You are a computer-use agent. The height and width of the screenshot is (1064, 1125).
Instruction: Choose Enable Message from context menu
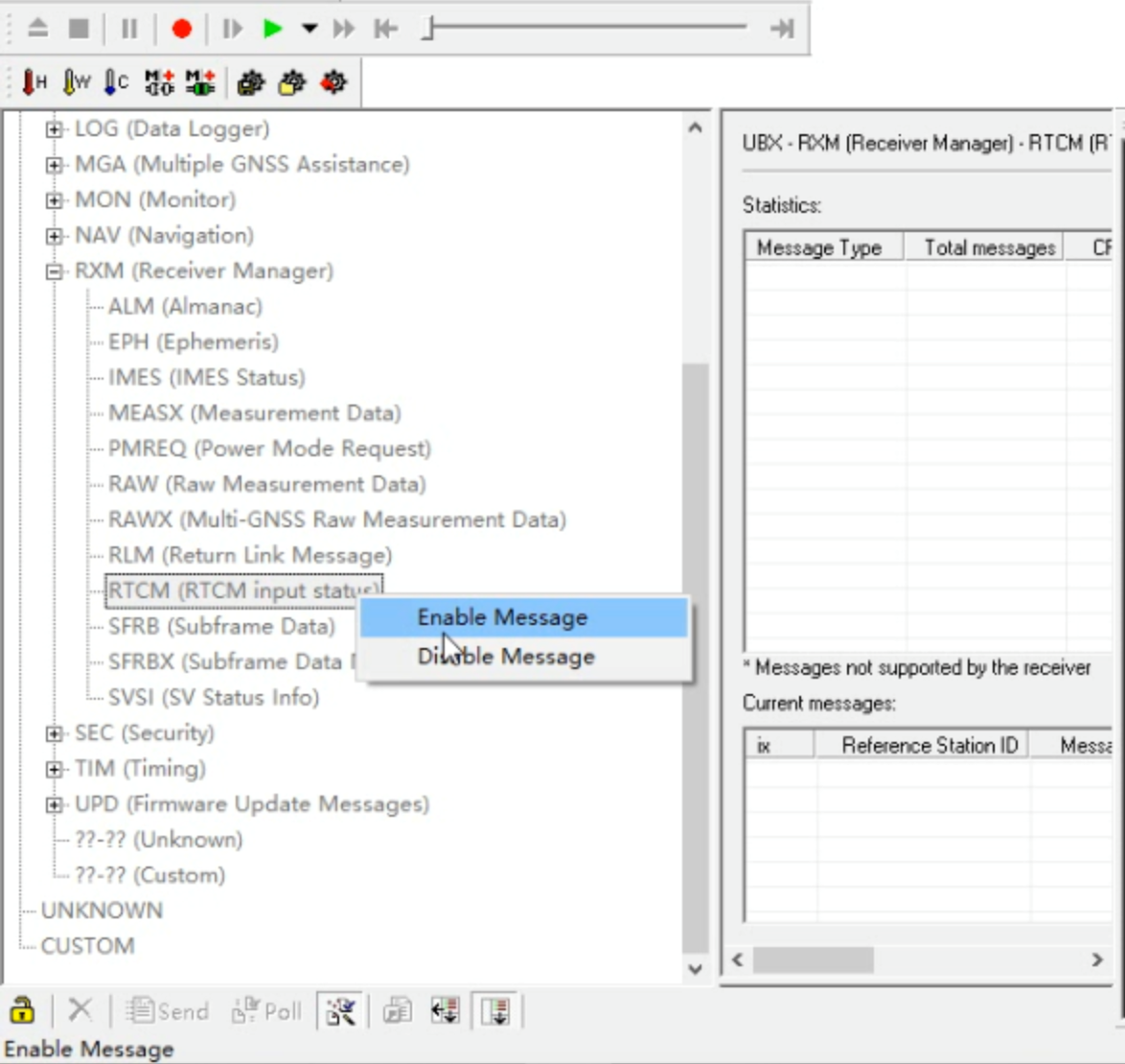point(502,618)
